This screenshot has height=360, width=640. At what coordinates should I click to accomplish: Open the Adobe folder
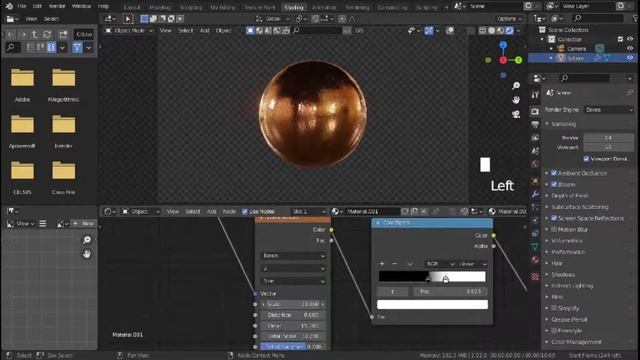pos(22,84)
